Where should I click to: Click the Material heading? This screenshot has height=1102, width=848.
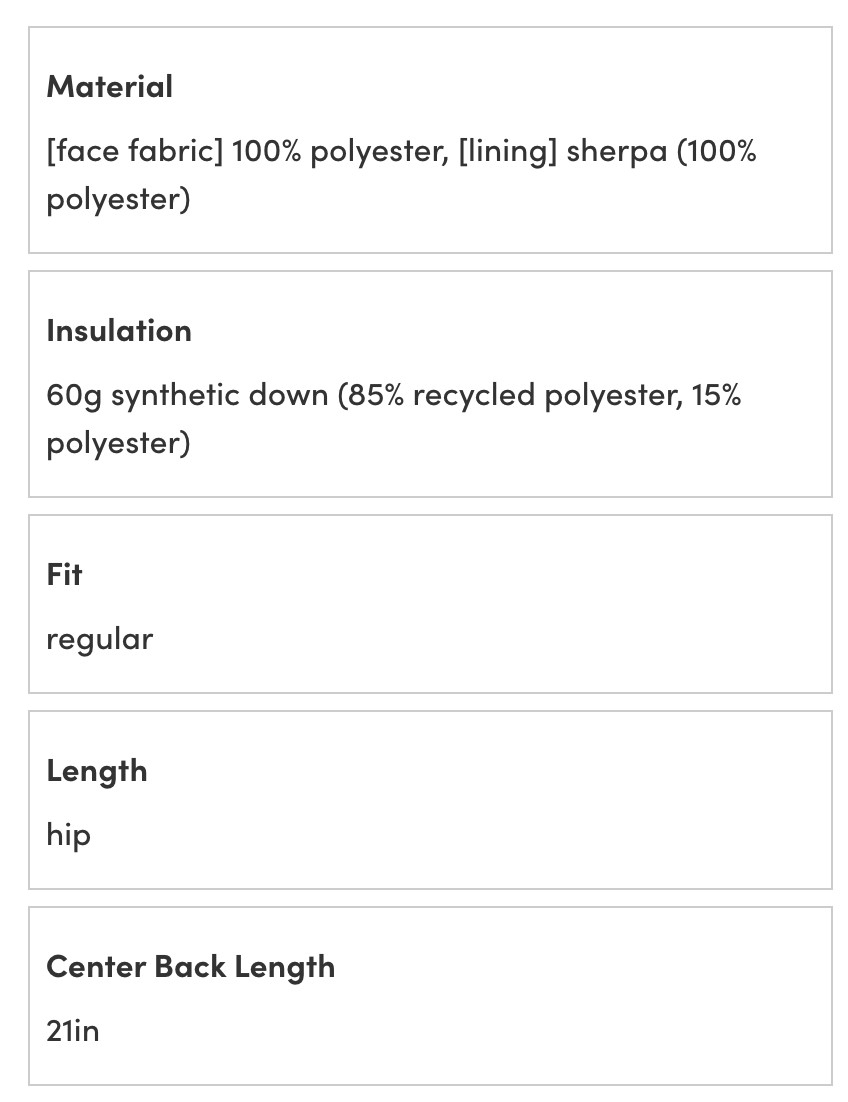tap(110, 87)
